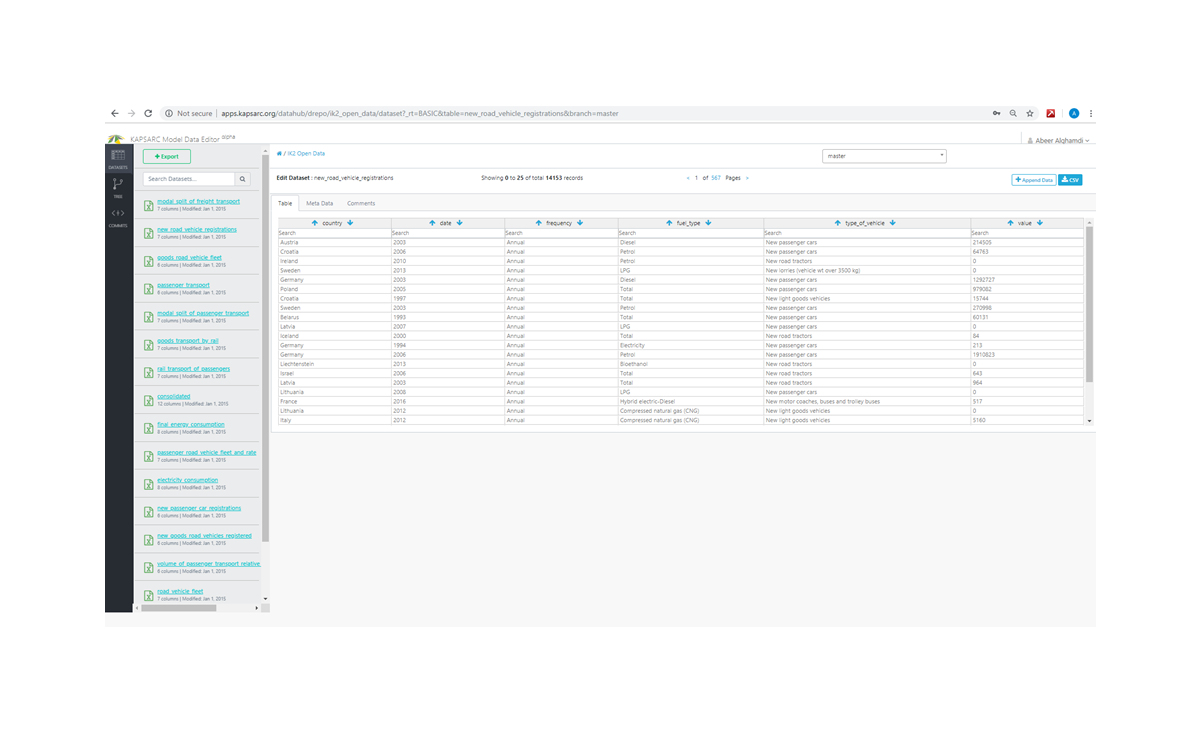Image resolution: width=1201 pixels, height=732 pixels.
Task: Go back in browser history
Action: coord(115,114)
